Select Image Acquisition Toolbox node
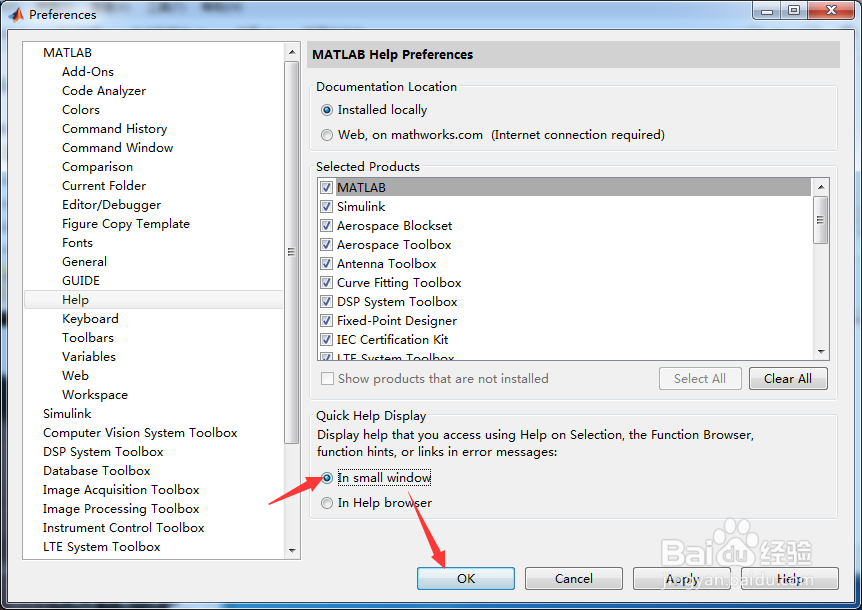This screenshot has width=862, height=610. [x=121, y=490]
